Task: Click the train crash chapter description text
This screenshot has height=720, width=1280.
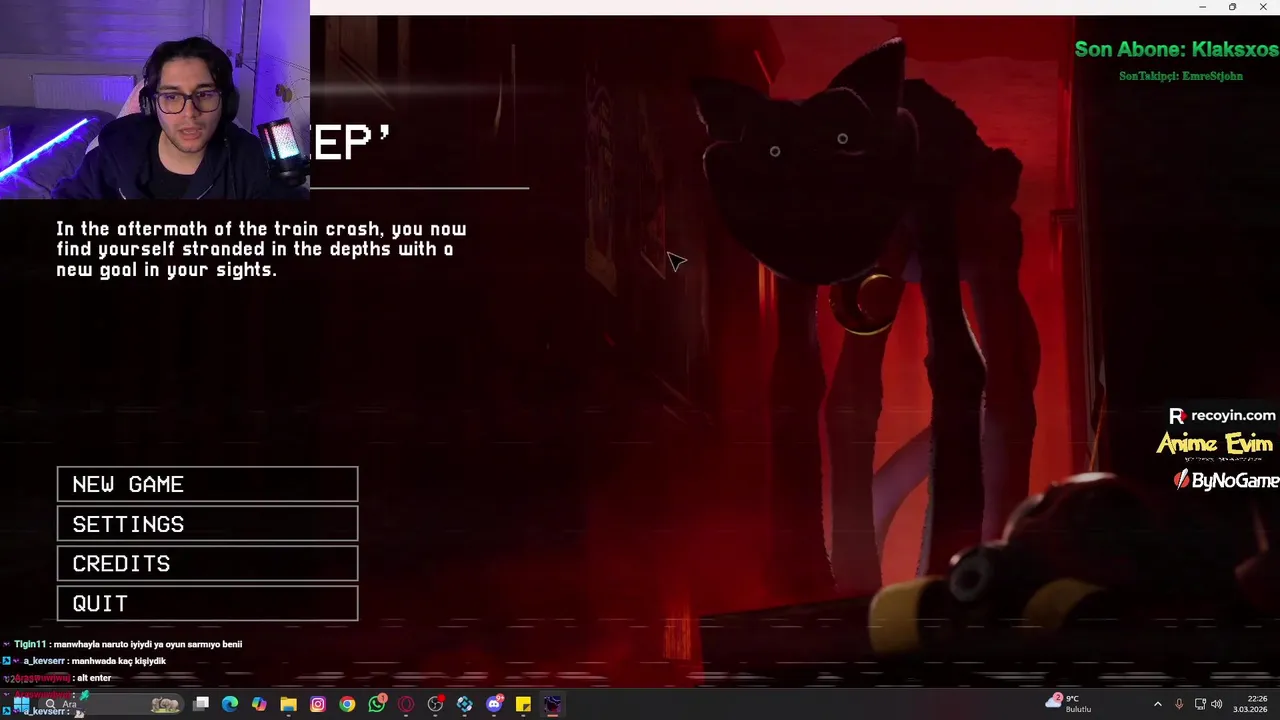Action: [x=261, y=249]
